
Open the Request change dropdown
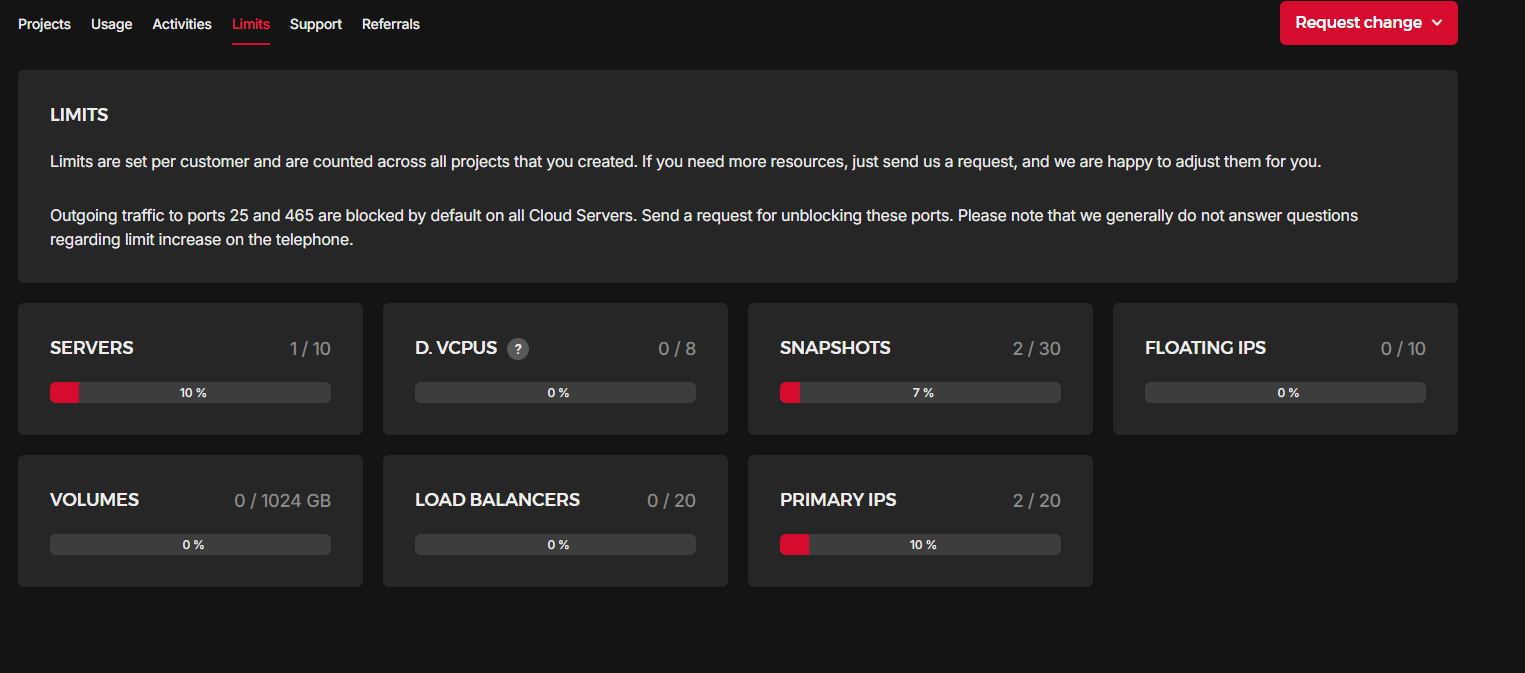coord(1368,23)
